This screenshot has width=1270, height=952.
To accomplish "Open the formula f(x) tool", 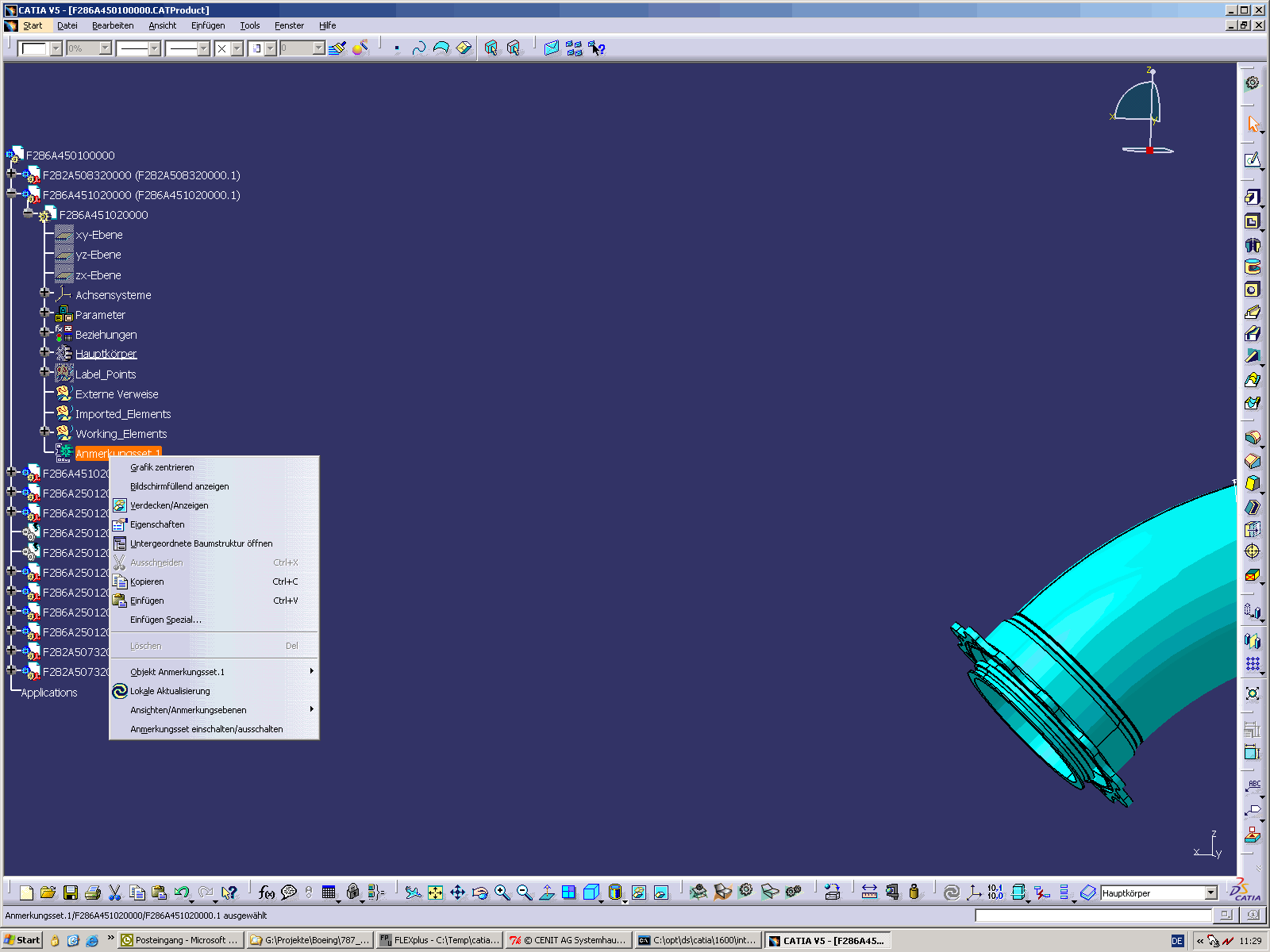I will click(267, 892).
